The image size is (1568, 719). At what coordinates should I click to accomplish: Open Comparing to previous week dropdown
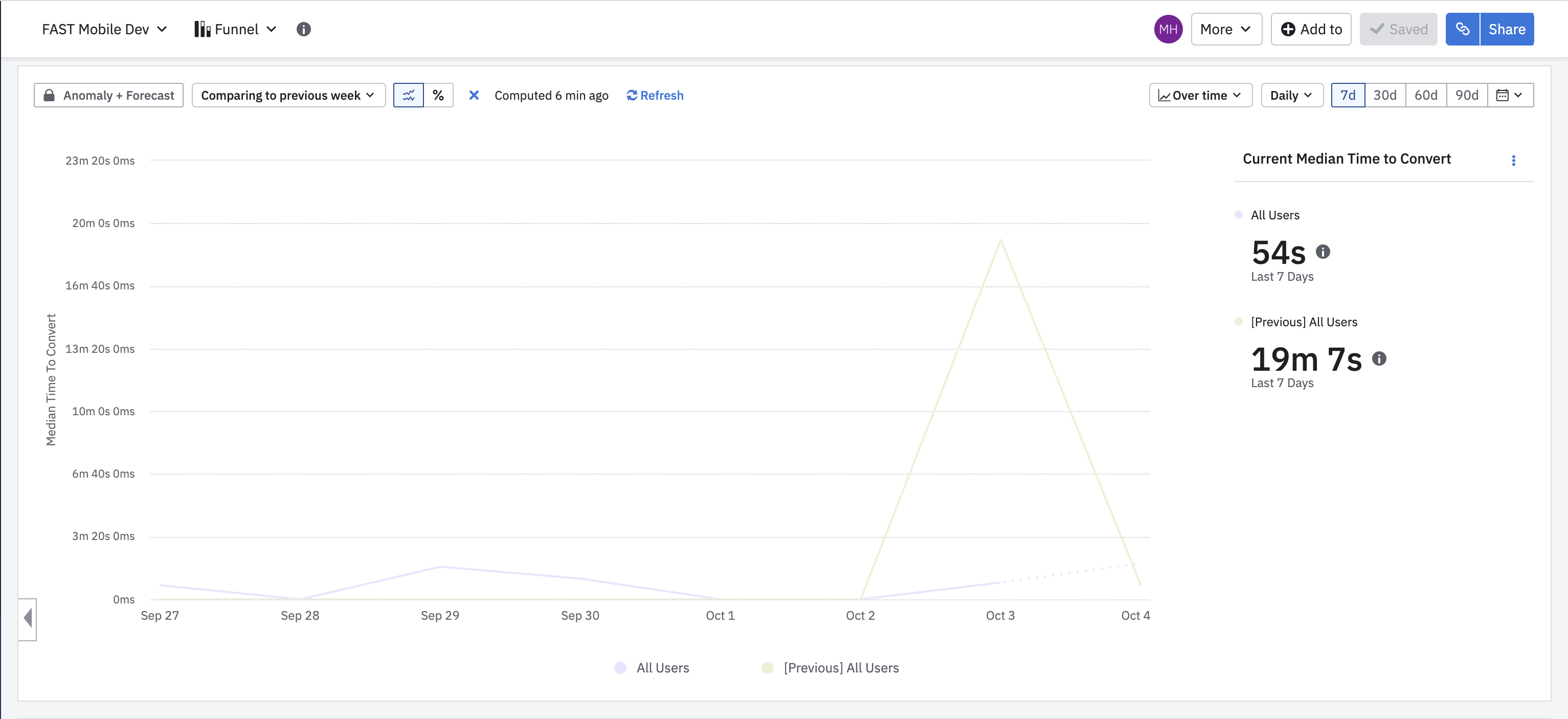pyautogui.click(x=288, y=96)
